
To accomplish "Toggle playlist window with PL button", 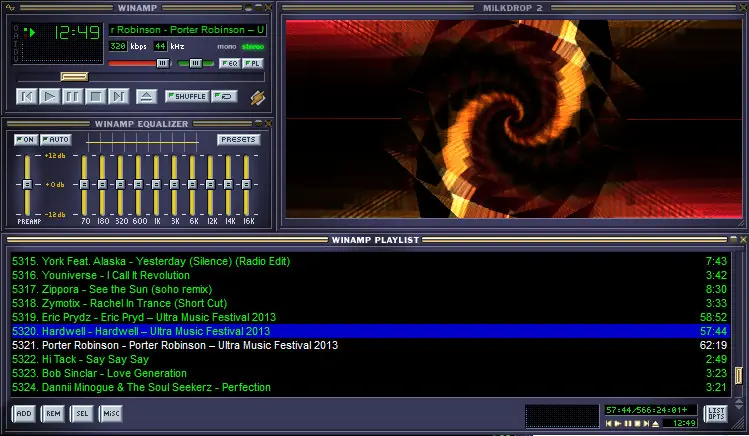I will pyautogui.click(x=253, y=63).
